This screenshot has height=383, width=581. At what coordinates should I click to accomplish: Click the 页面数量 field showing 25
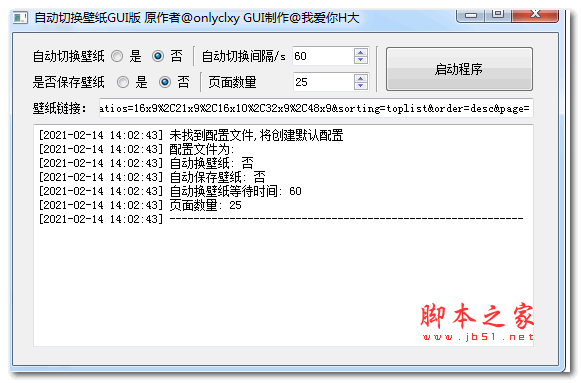click(x=323, y=82)
